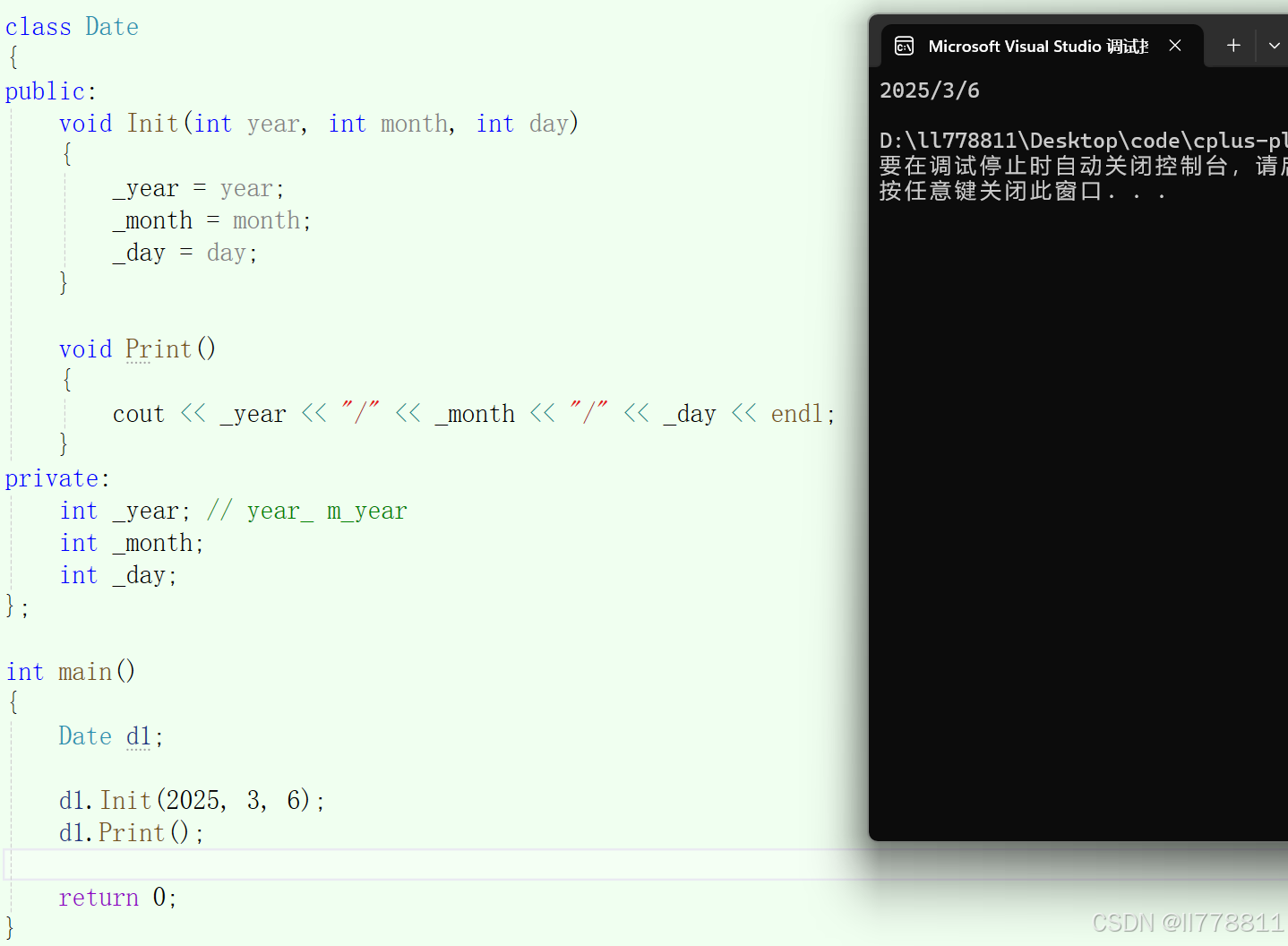The width and height of the screenshot is (1288, 946).
Task: Place cursor on the class Date declaration
Action: pyautogui.click(x=72, y=26)
